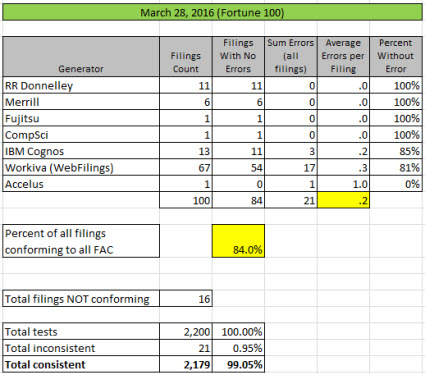Image resolution: width=425 pixels, height=374 pixels.
Task: Select the Total tests value 2,200
Action: 186,331
